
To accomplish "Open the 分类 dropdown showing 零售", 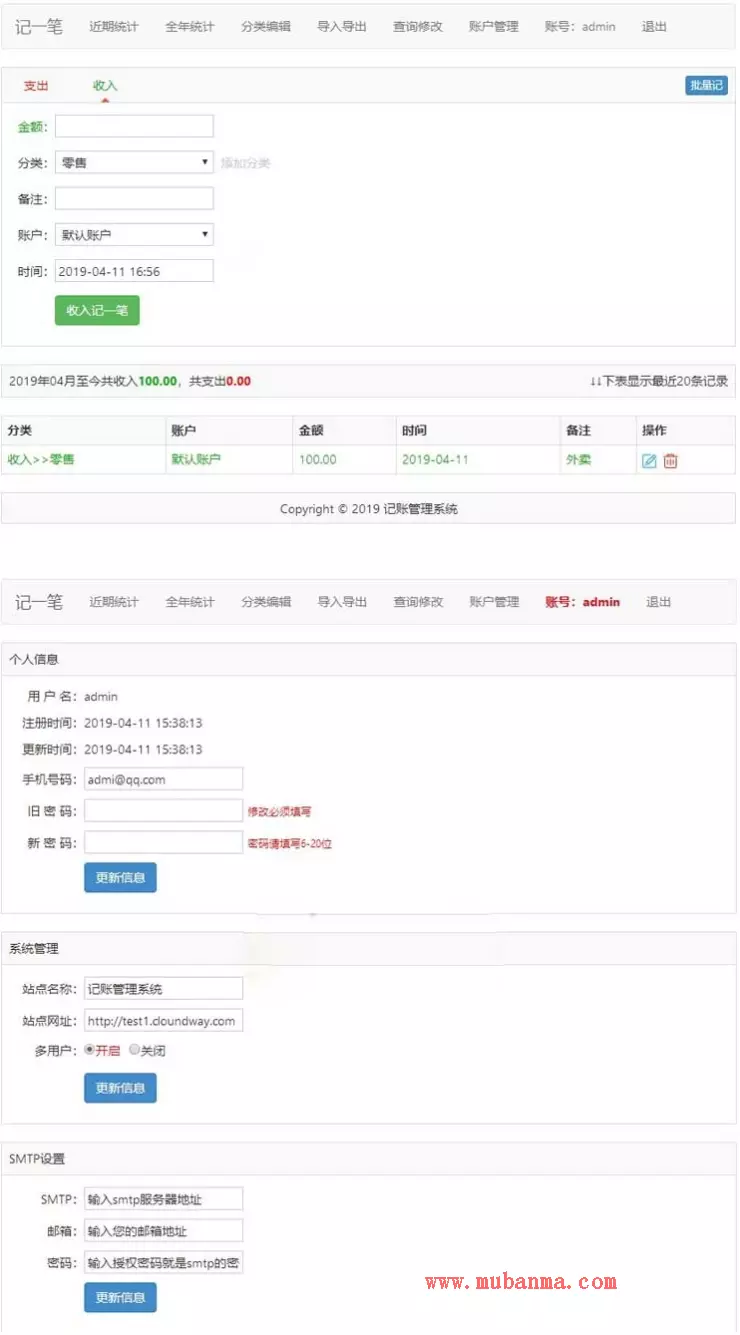I will pyautogui.click(x=134, y=162).
